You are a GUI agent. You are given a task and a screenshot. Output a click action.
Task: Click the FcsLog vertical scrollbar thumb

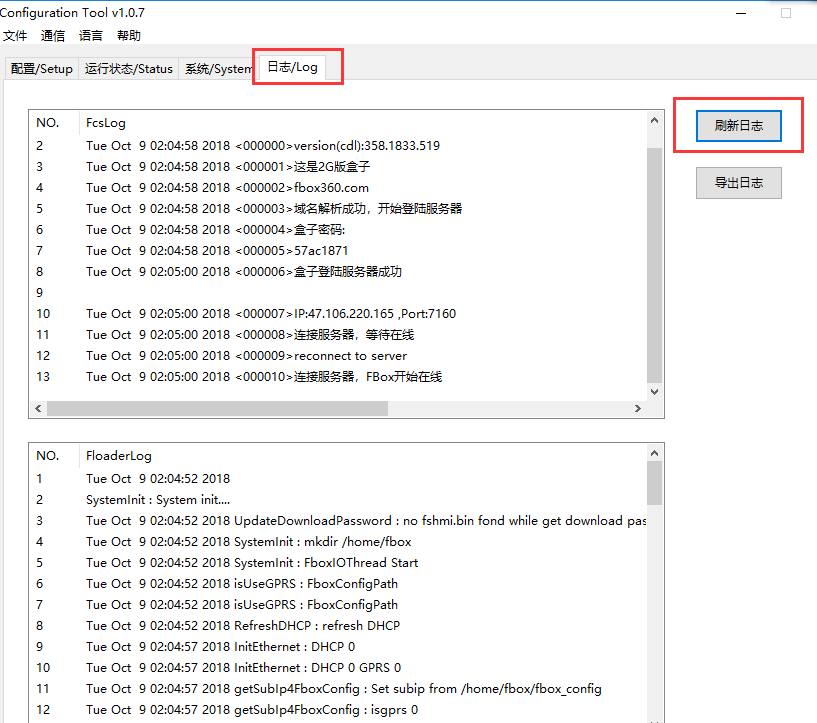(x=654, y=266)
